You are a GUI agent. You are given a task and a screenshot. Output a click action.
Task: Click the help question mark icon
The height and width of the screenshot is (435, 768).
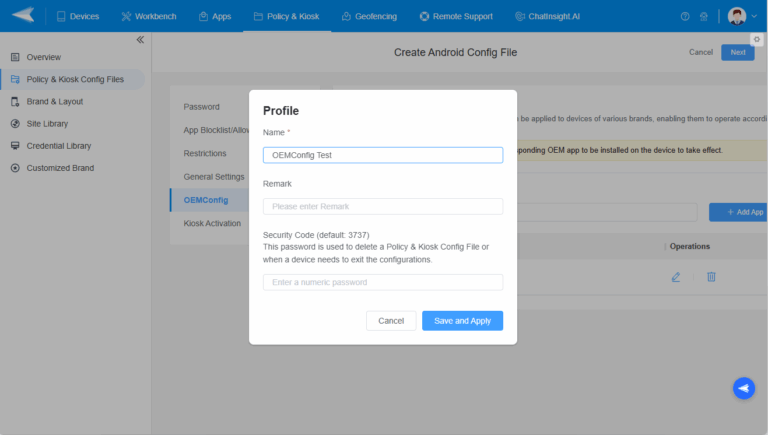[x=685, y=16]
